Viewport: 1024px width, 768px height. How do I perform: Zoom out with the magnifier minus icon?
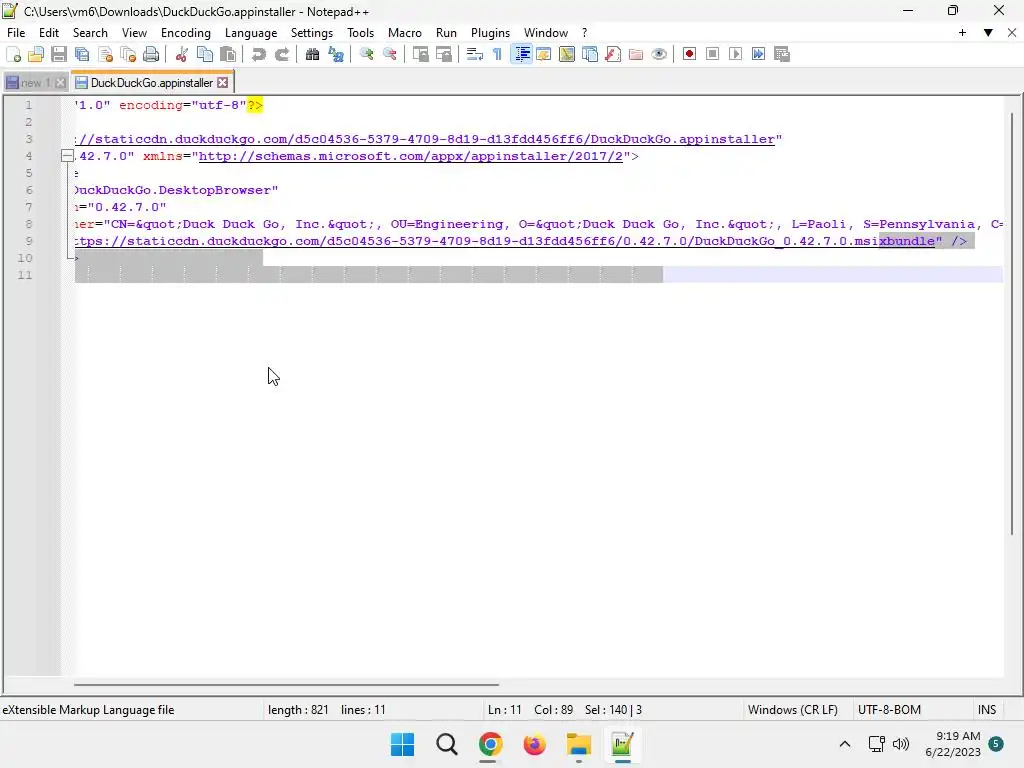(390, 54)
